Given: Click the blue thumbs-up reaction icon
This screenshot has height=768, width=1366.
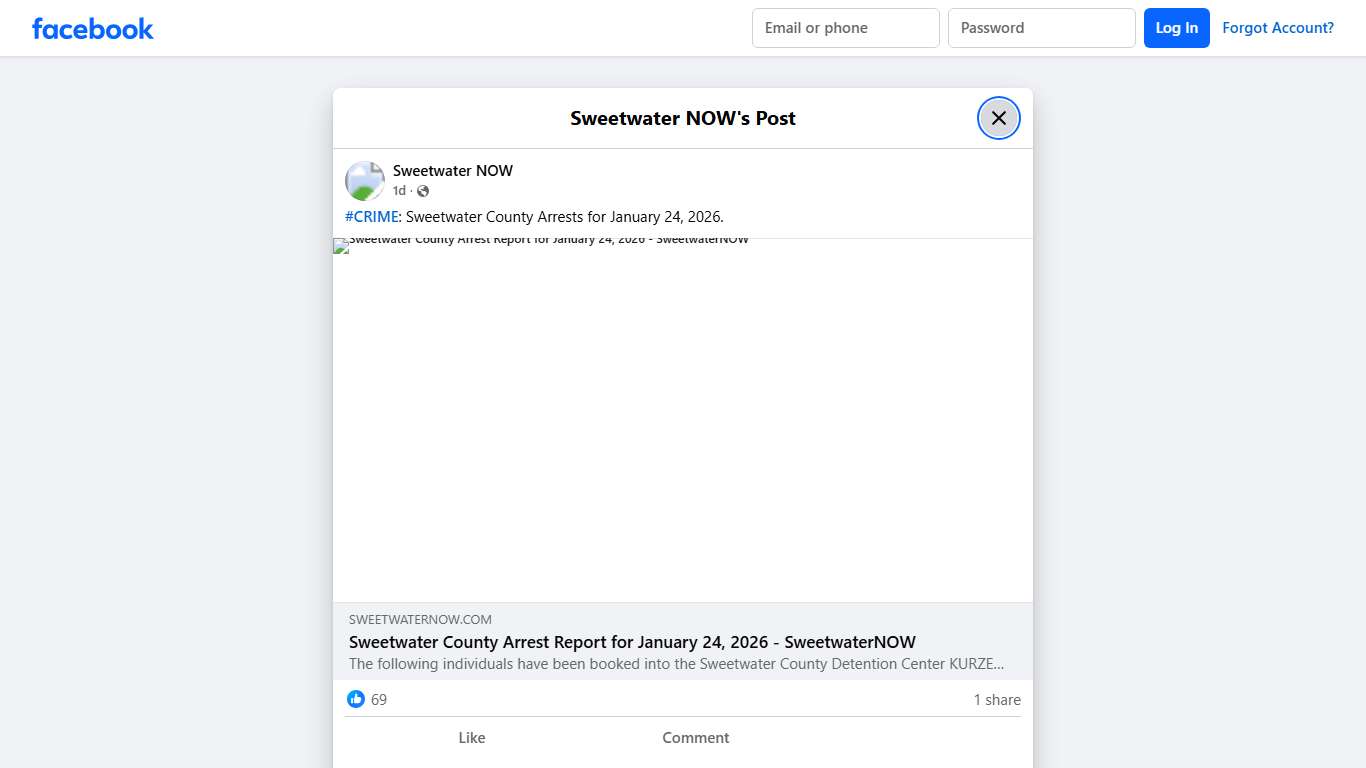Looking at the screenshot, I should click(356, 699).
